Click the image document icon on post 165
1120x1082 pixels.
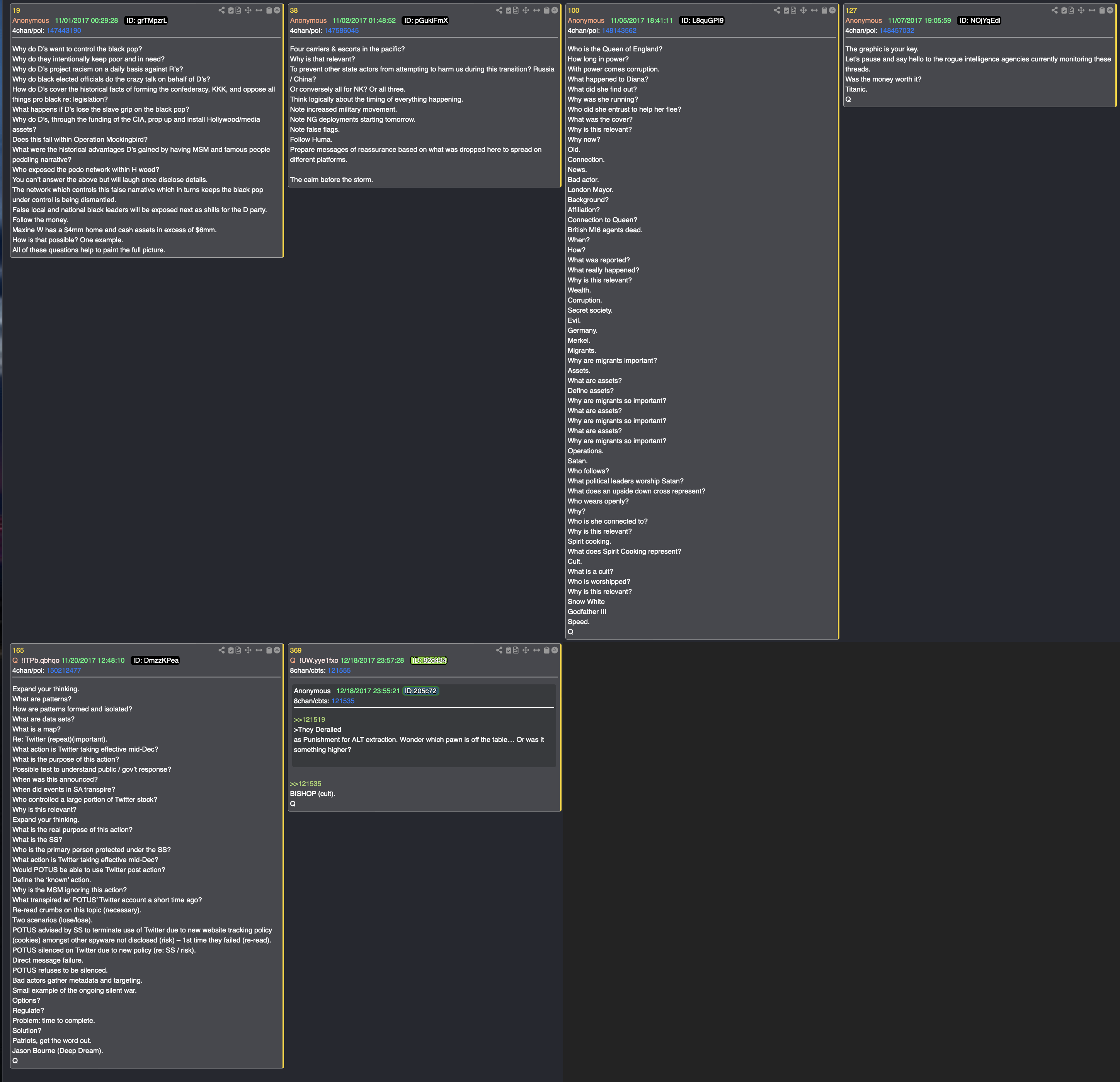238,650
